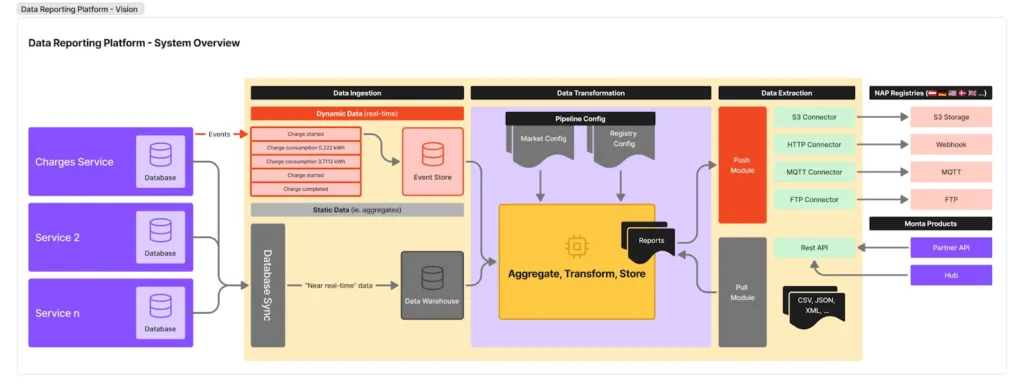Click the 'Data Reporting Platform - System Overview' title
1024x392 pixels.
point(134,43)
